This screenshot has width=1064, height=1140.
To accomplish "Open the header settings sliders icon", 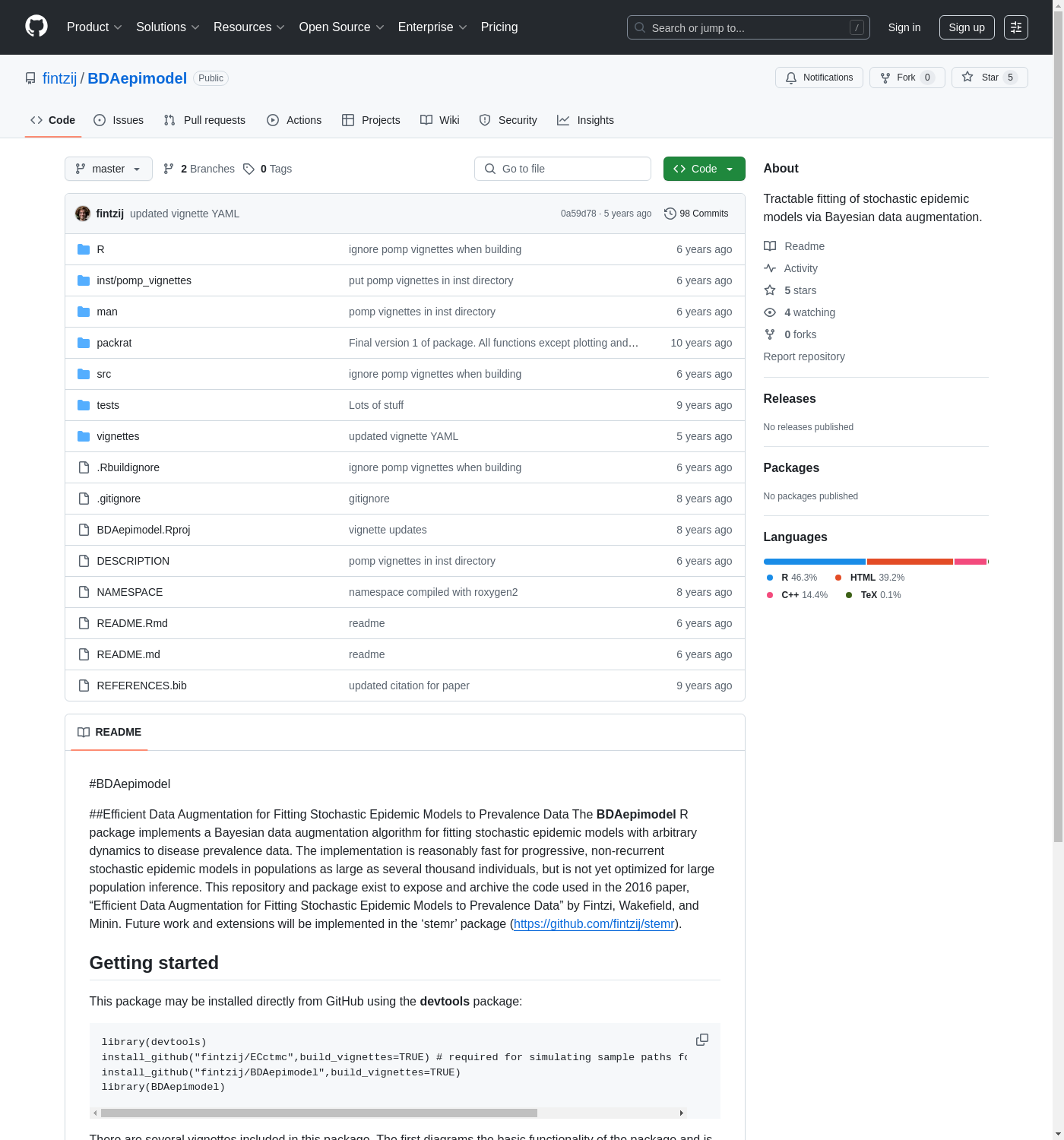I will click(1016, 27).
